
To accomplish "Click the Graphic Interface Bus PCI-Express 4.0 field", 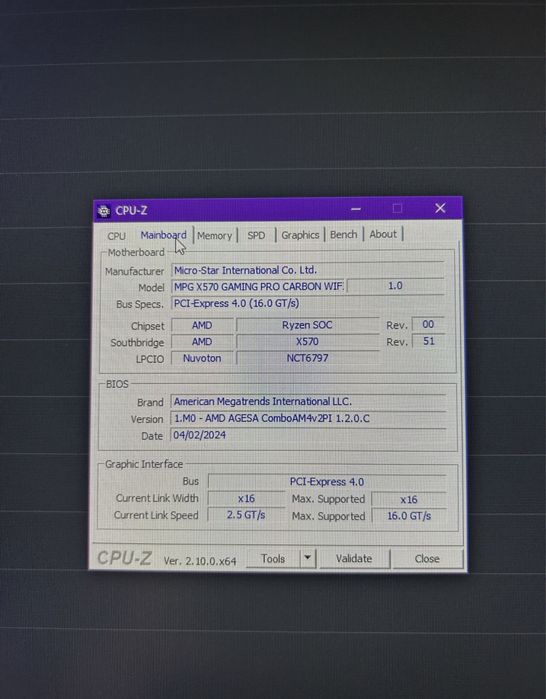I will point(327,482).
